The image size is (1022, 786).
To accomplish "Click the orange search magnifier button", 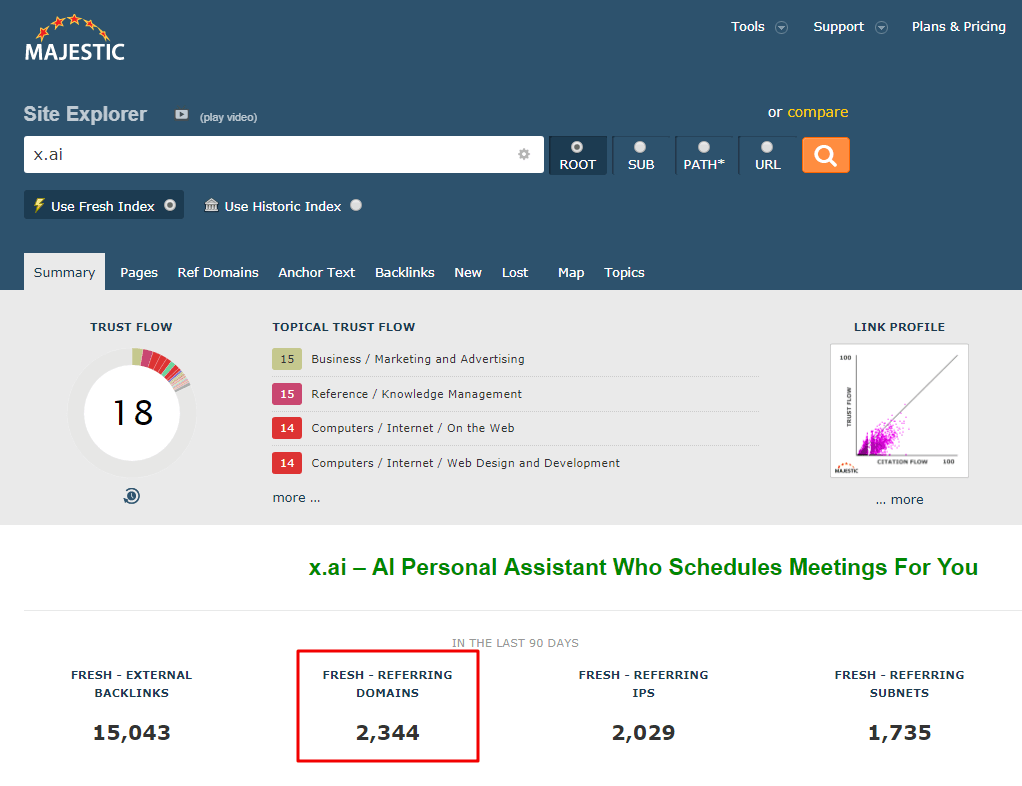I will click(x=825, y=155).
